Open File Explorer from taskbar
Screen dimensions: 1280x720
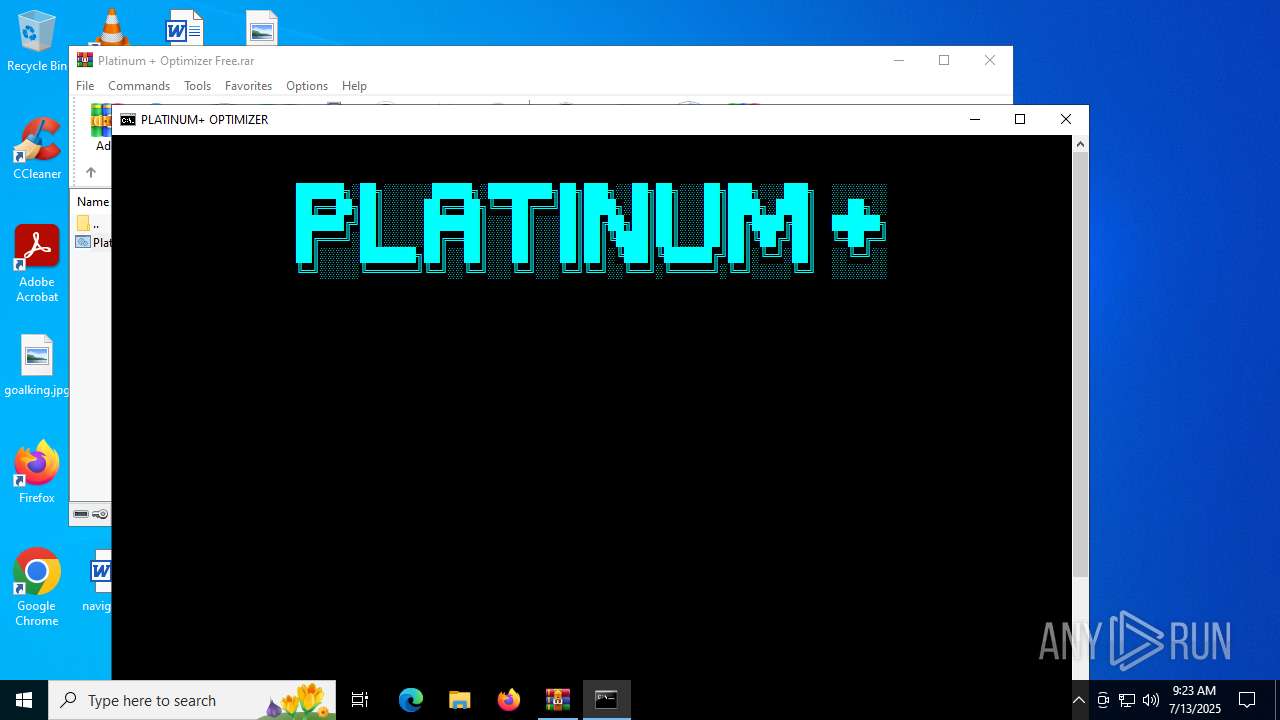click(x=460, y=700)
